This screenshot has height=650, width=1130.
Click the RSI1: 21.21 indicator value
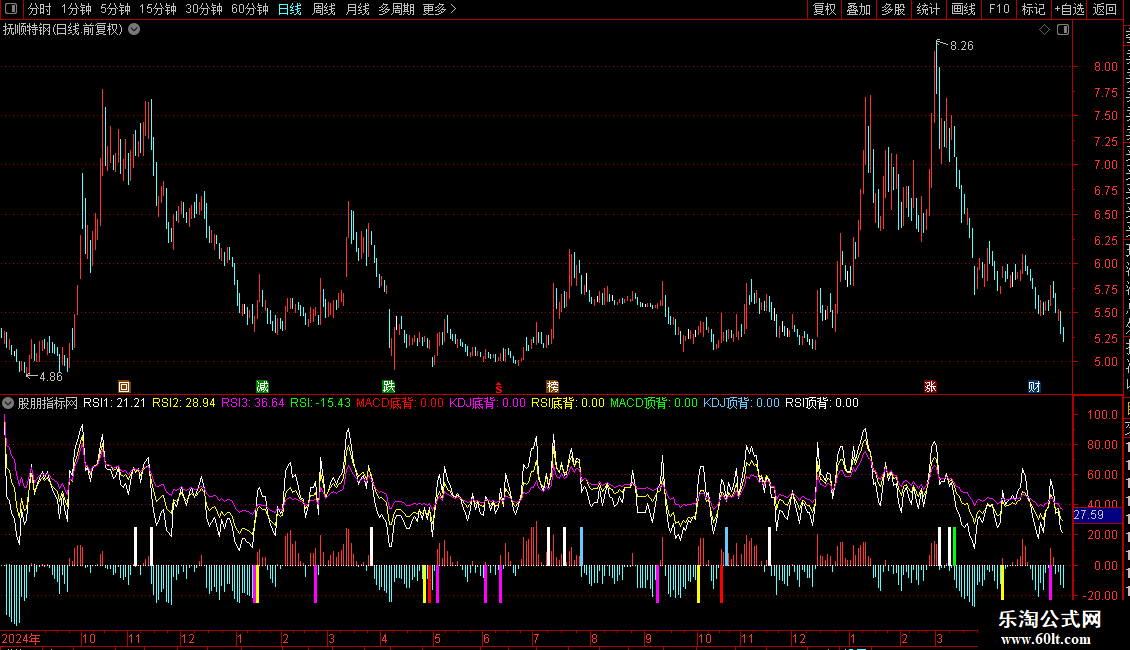click(115, 403)
